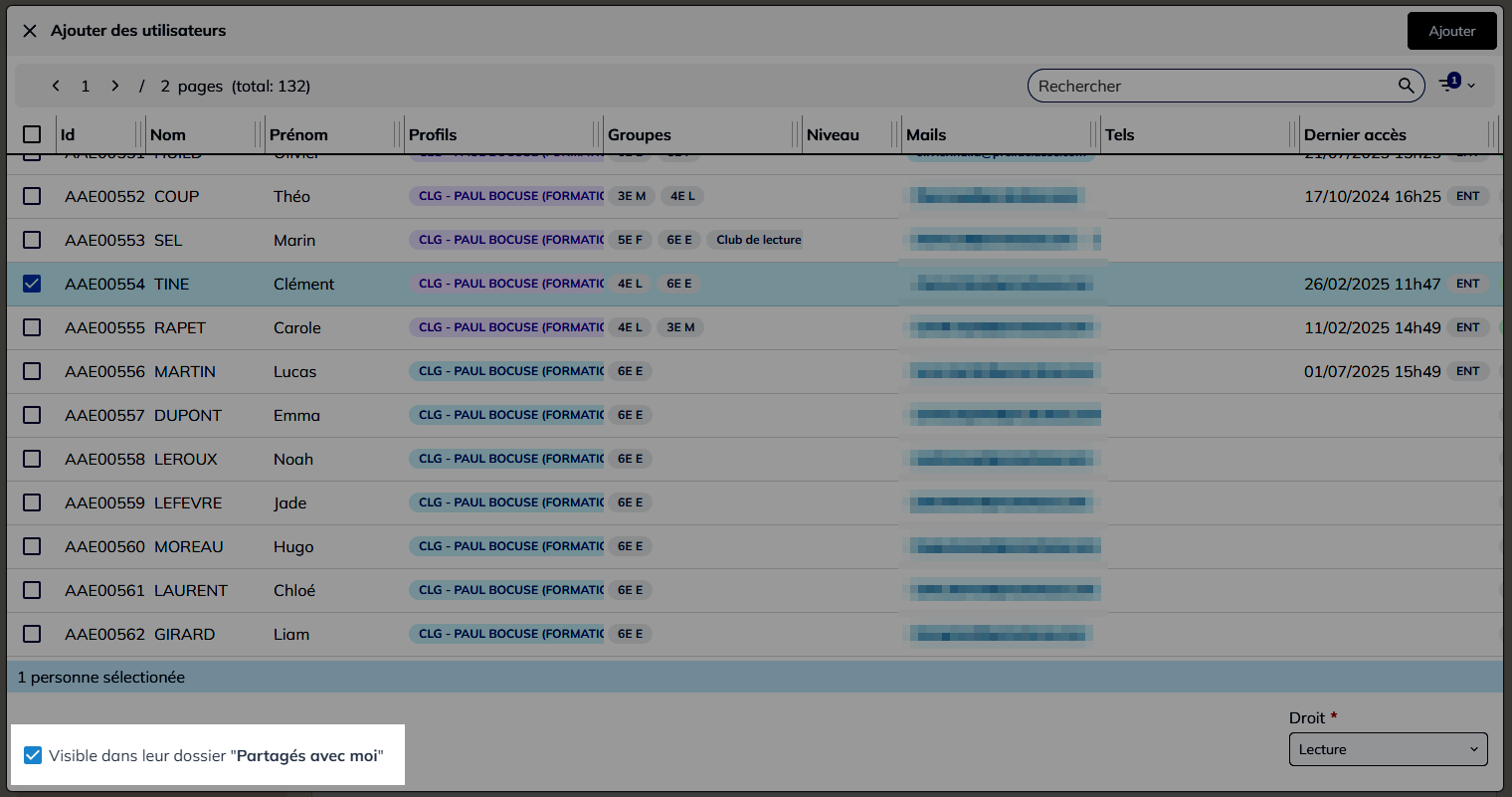Click the profile tag in MARTIN's row
The width and height of the screenshot is (1512, 797).
(x=506, y=371)
